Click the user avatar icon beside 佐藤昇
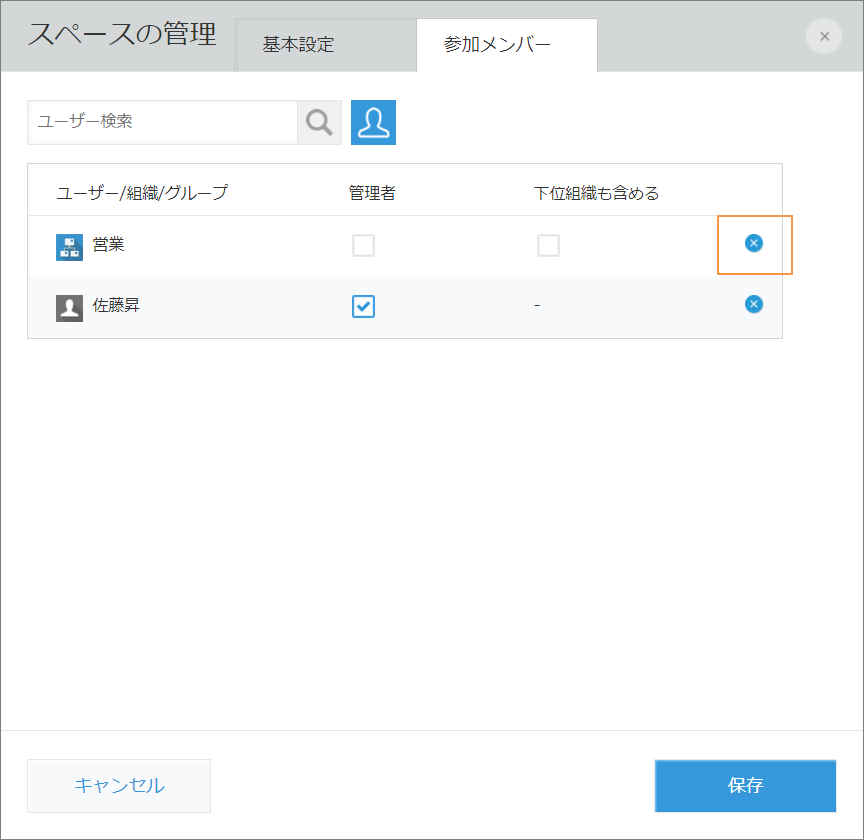The height and width of the screenshot is (840, 864). click(x=68, y=306)
